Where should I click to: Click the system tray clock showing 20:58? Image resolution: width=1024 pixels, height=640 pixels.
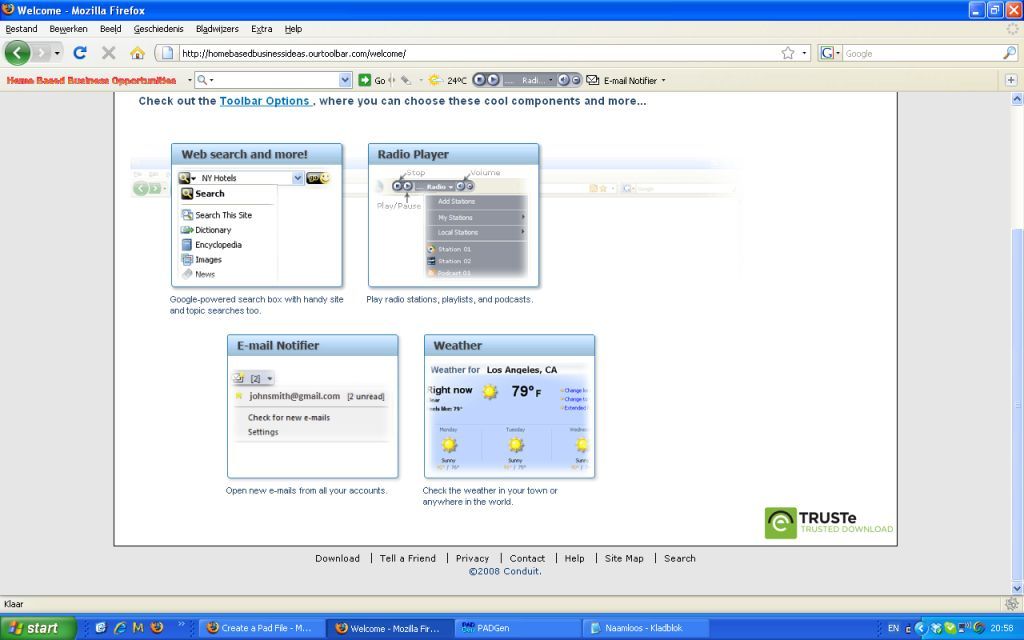(x=1002, y=628)
